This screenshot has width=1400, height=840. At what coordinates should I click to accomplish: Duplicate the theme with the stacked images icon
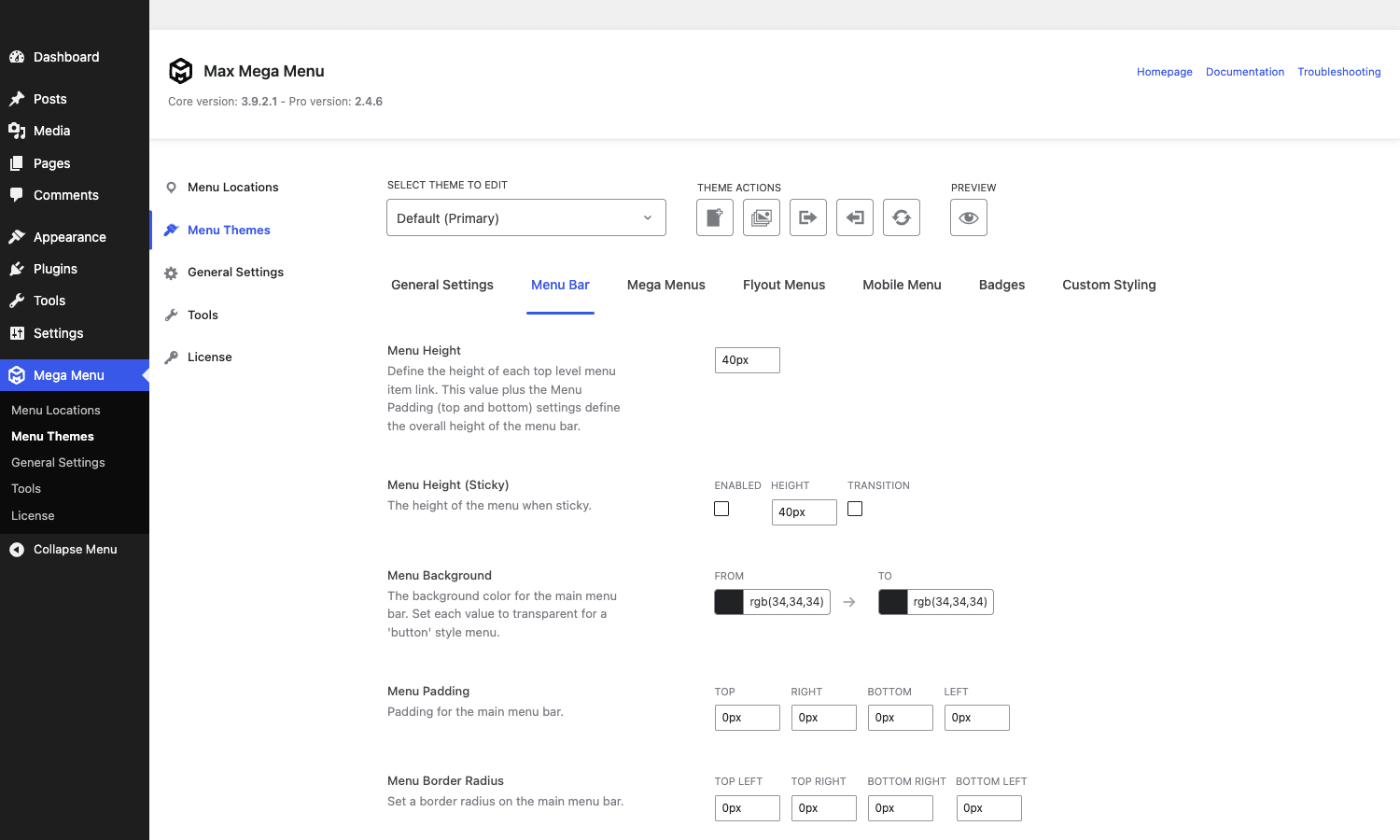click(762, 217)
